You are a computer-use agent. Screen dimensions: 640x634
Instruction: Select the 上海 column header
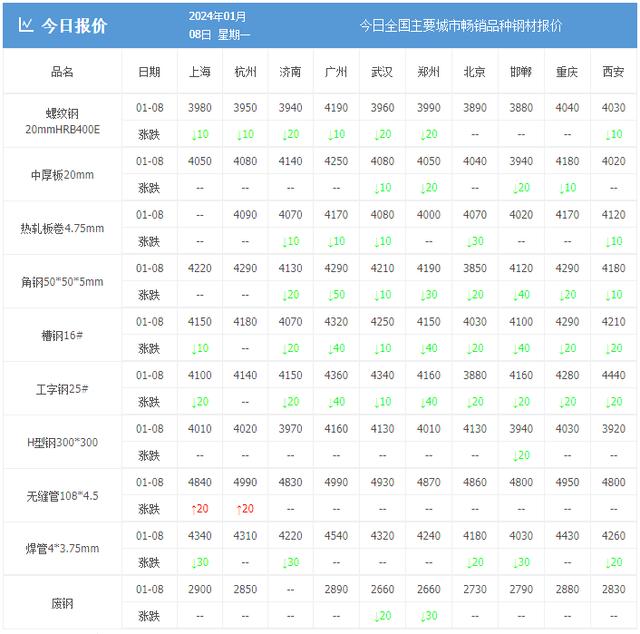point(199,72)
